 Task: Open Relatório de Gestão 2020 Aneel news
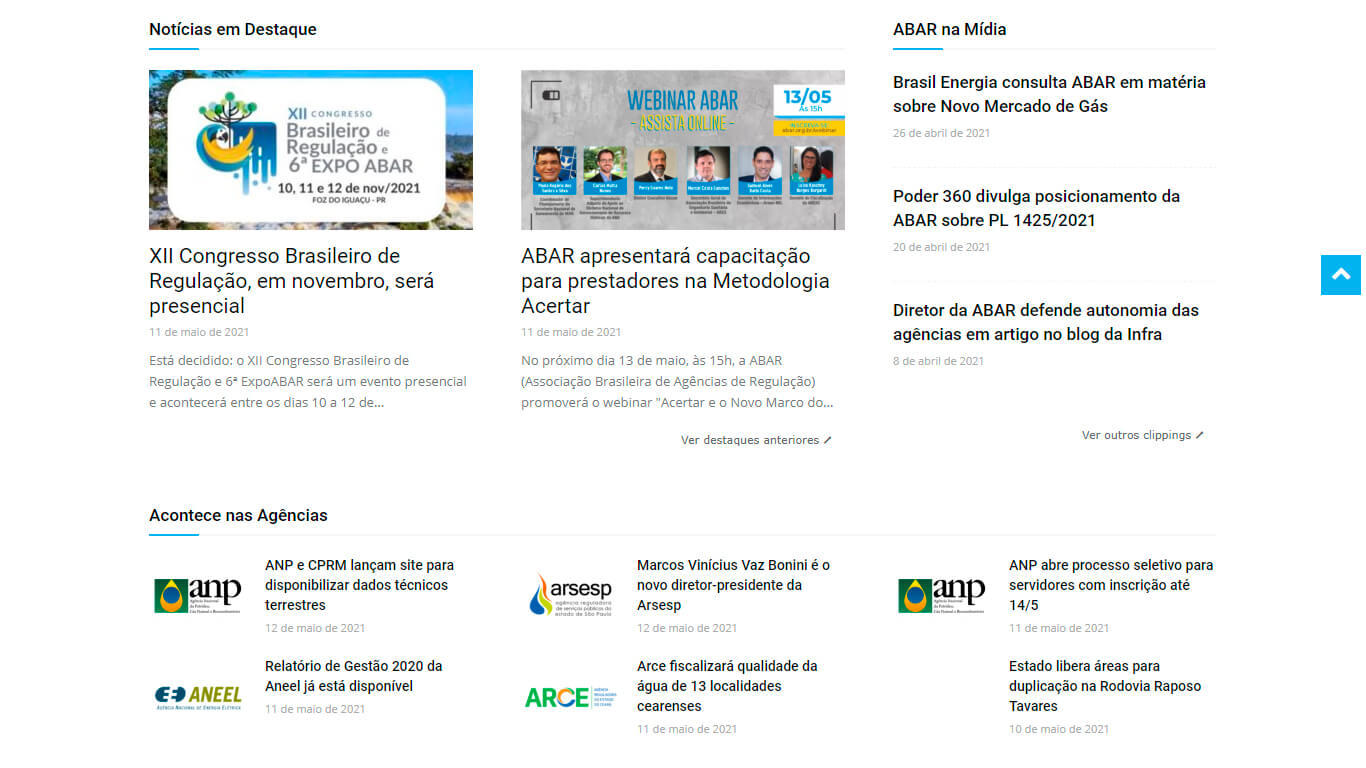353,676
